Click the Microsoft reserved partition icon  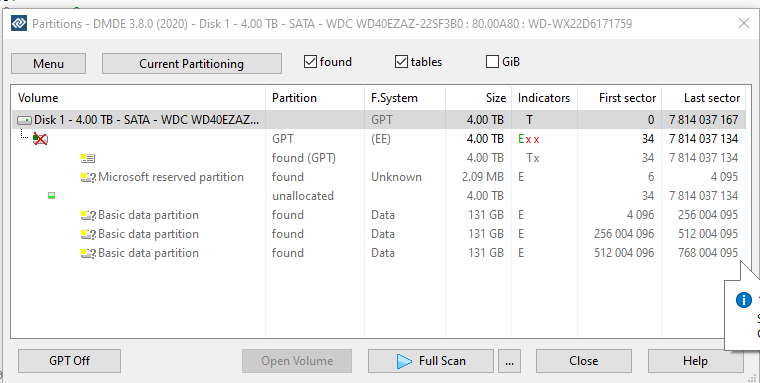click(x=88, y=177)
